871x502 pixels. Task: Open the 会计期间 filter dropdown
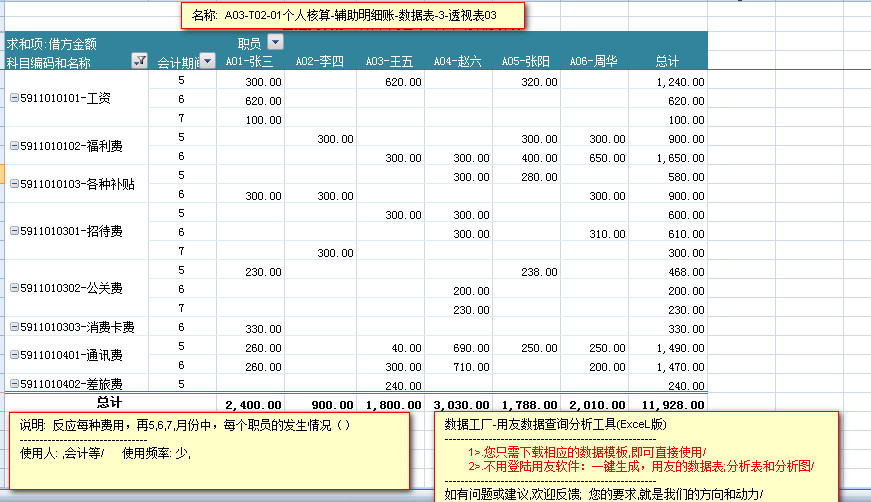207,62
